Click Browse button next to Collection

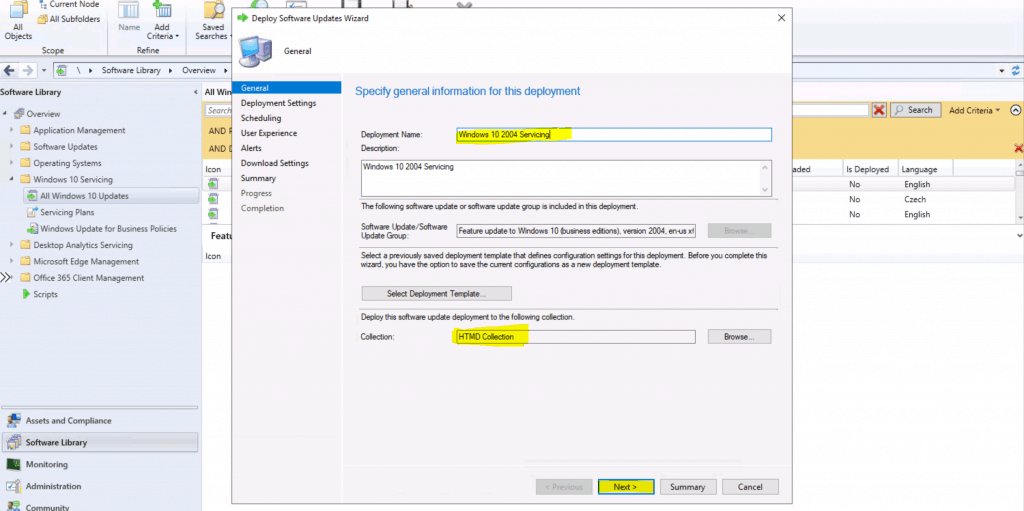tap(739, 337)
